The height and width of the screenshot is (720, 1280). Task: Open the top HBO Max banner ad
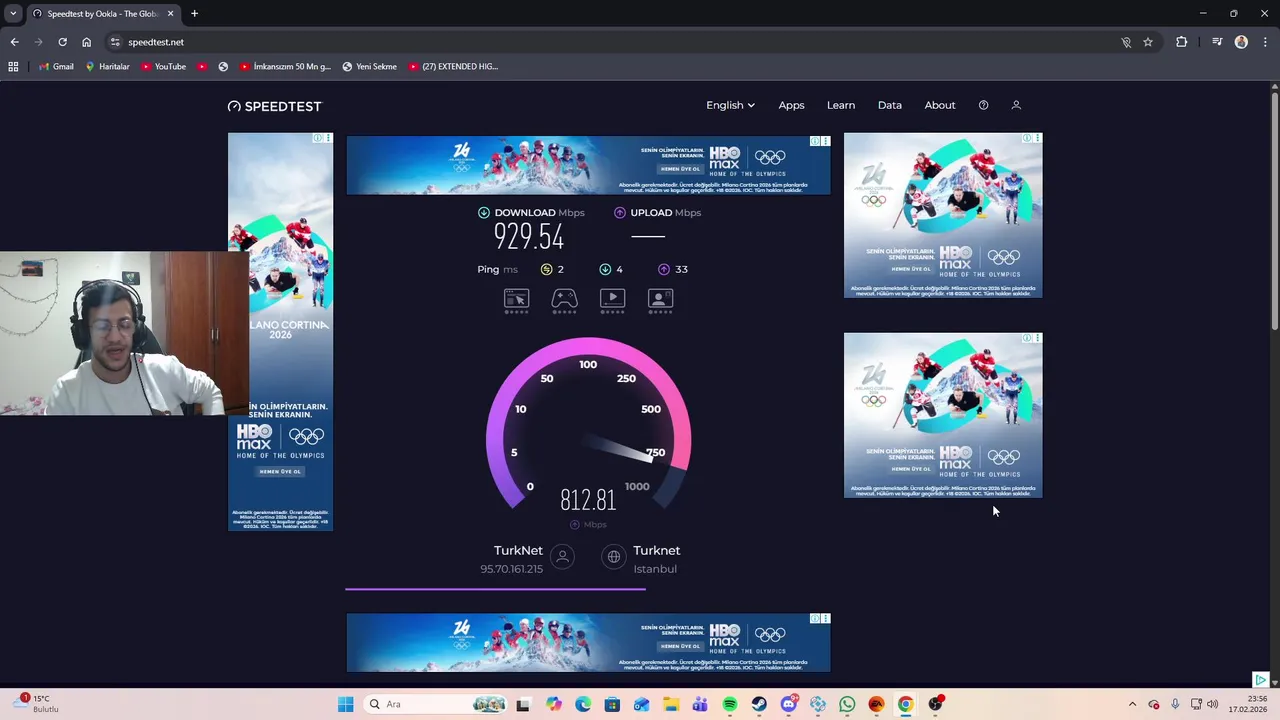click(x=588, y=165)
